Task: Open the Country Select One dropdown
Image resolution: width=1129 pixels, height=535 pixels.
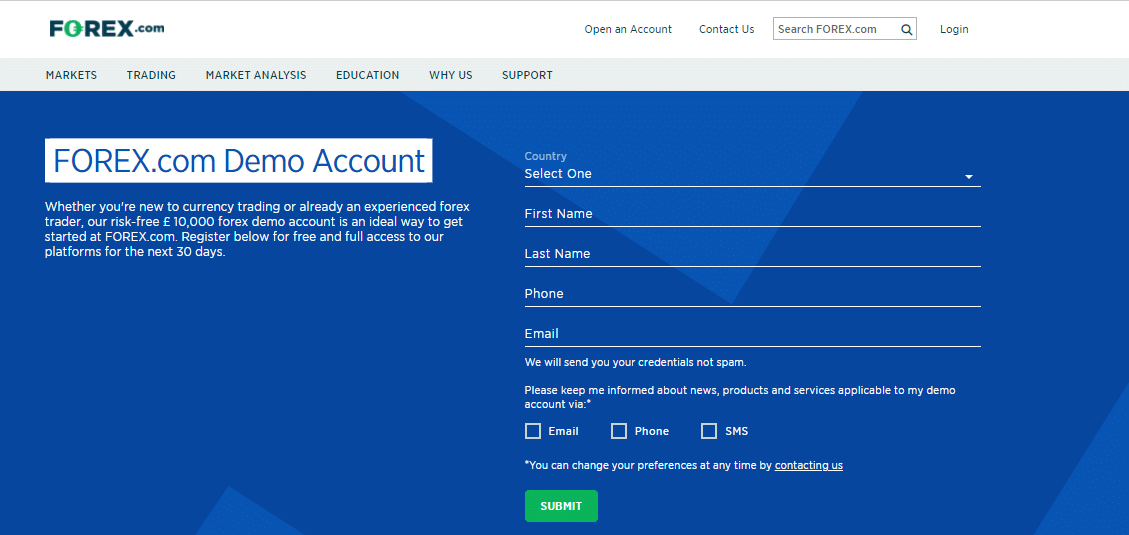Action: 752,174
